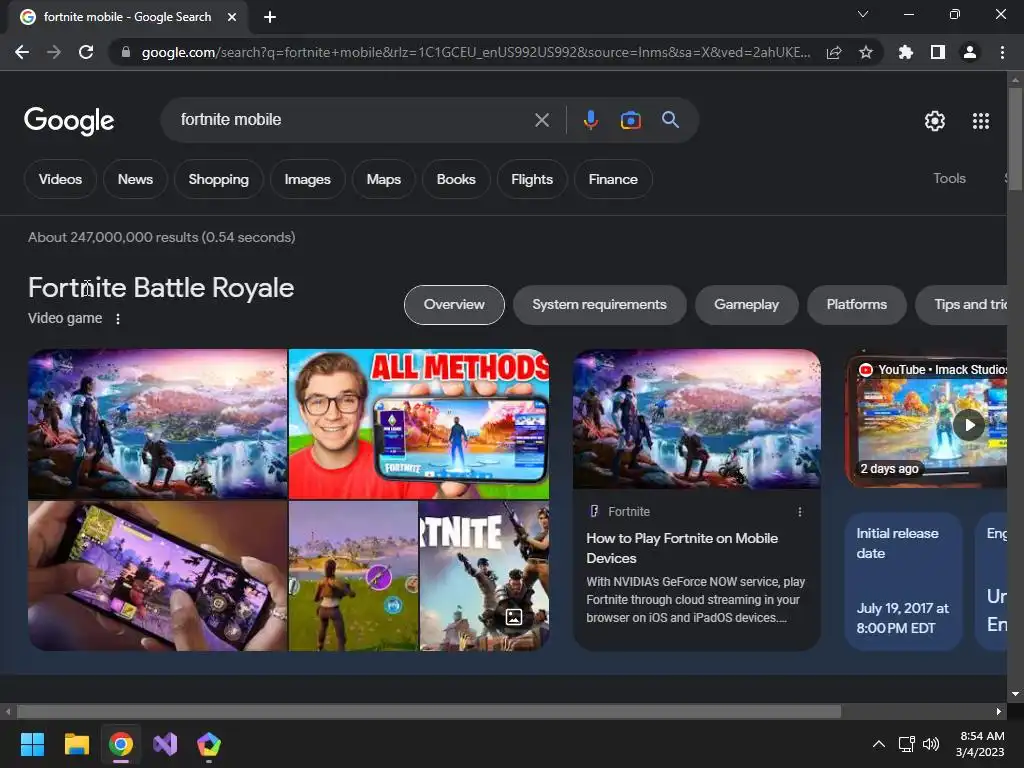Switch to the Finance results filter
This screenshot has width=1024, height=768.
[x=613, y=179]
